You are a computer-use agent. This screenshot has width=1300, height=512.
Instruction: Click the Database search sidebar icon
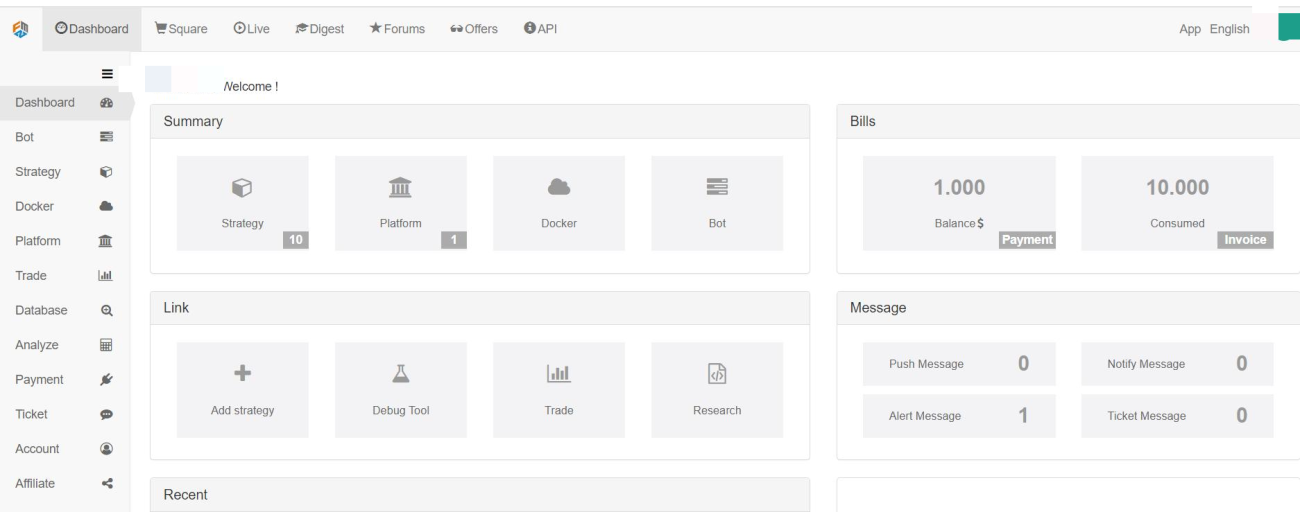pyautogui.click(x=107, y=311)
